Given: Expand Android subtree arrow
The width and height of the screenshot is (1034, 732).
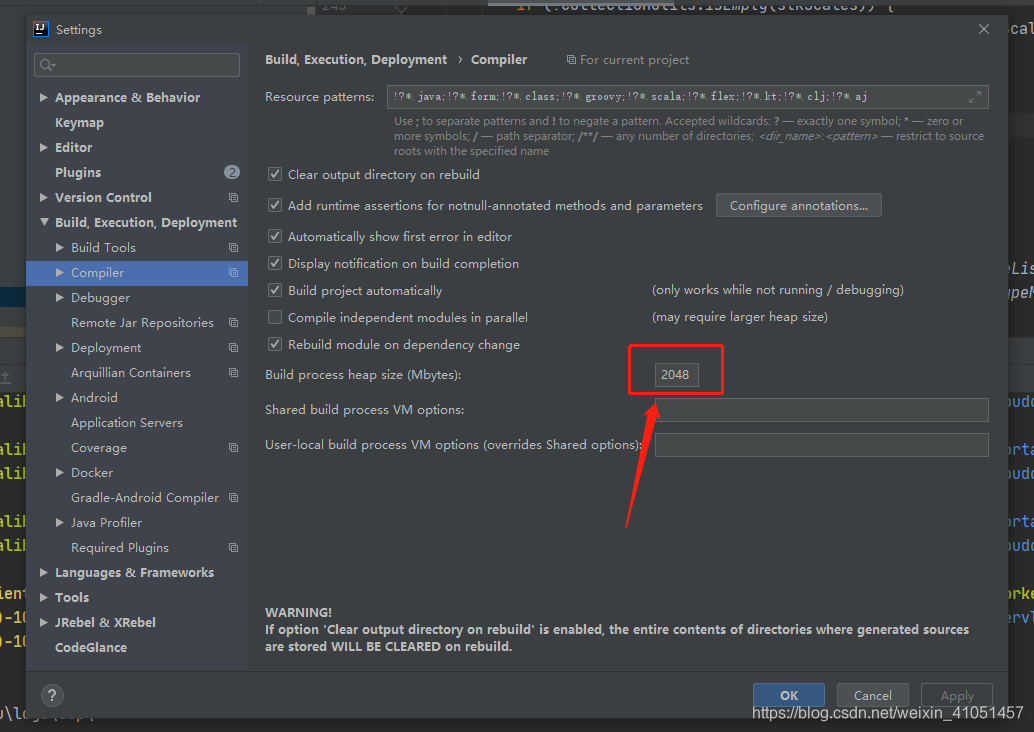Looking at the screenshot, I should [x=59, y=398].
